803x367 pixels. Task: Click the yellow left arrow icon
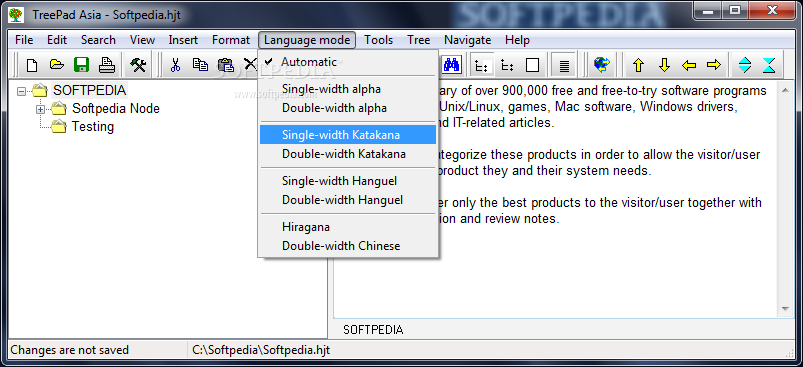point(689,65)
